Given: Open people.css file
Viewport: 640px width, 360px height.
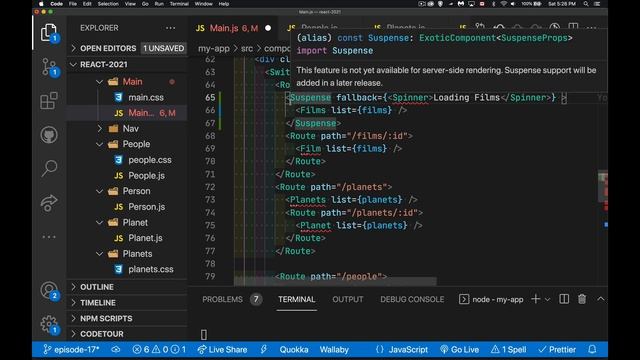Looking at the screenshot, I should [x=150, y=160].
